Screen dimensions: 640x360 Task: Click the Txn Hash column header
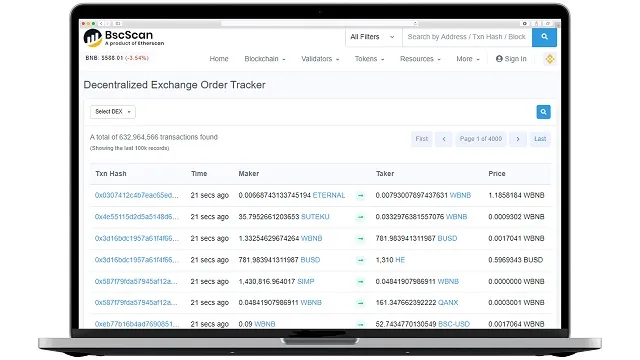(x=111, y=174)
